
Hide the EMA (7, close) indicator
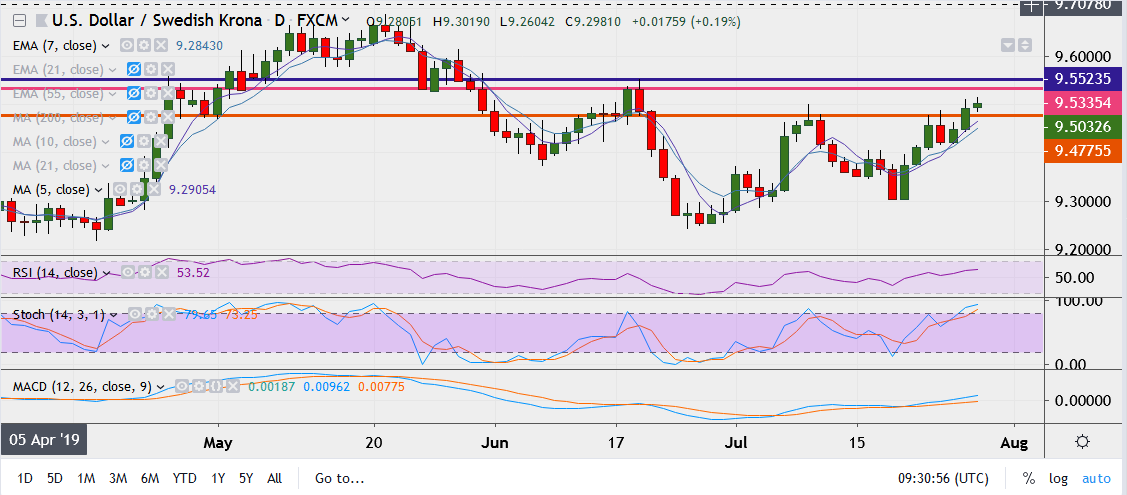click(127, 45)
